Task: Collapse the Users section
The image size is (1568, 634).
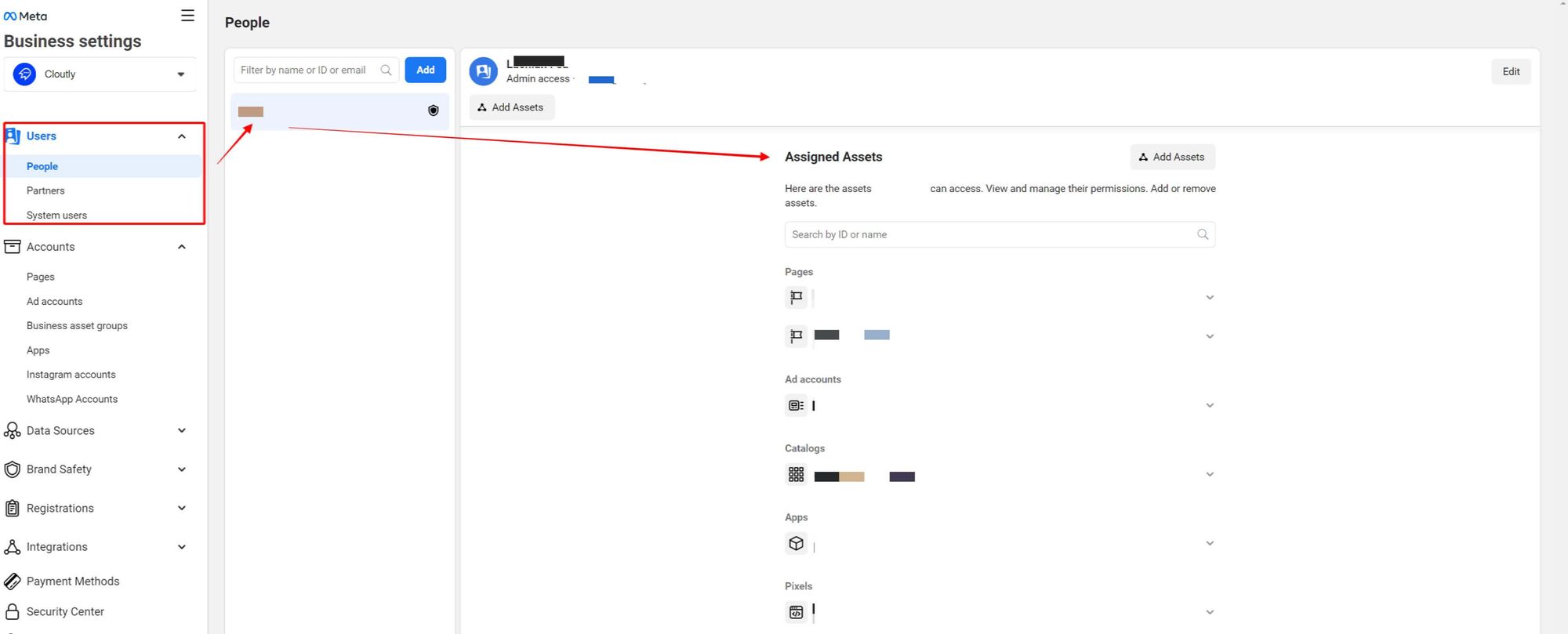Action: point(181,136)
